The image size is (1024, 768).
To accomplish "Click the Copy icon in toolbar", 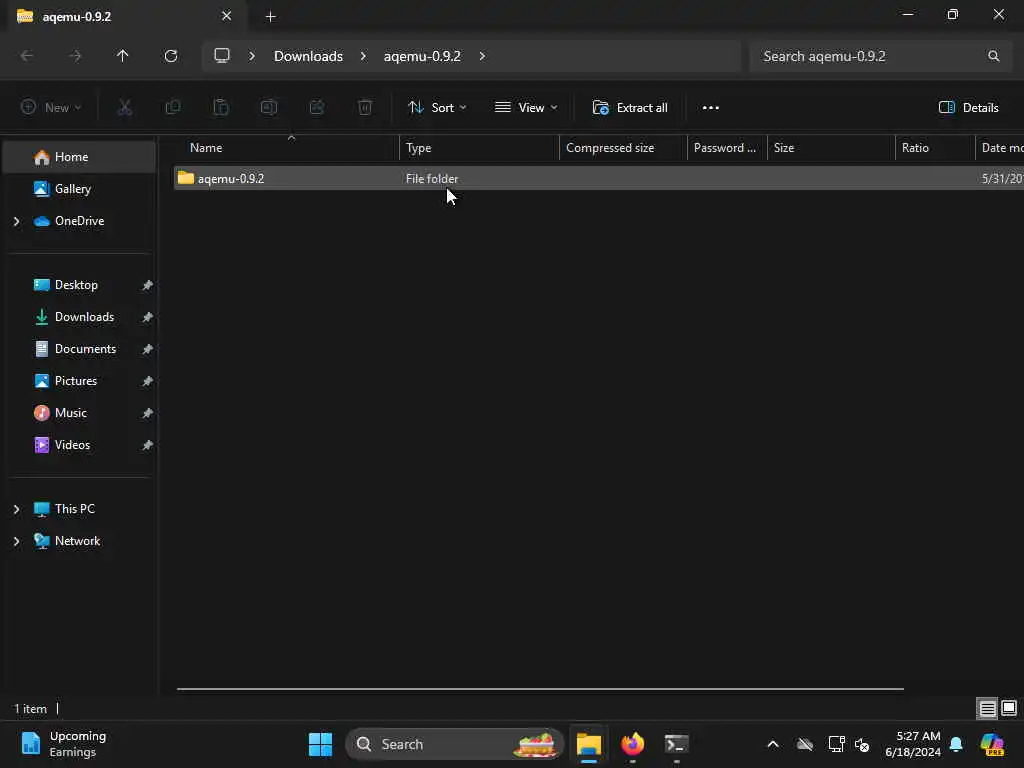I will point(173,108).
